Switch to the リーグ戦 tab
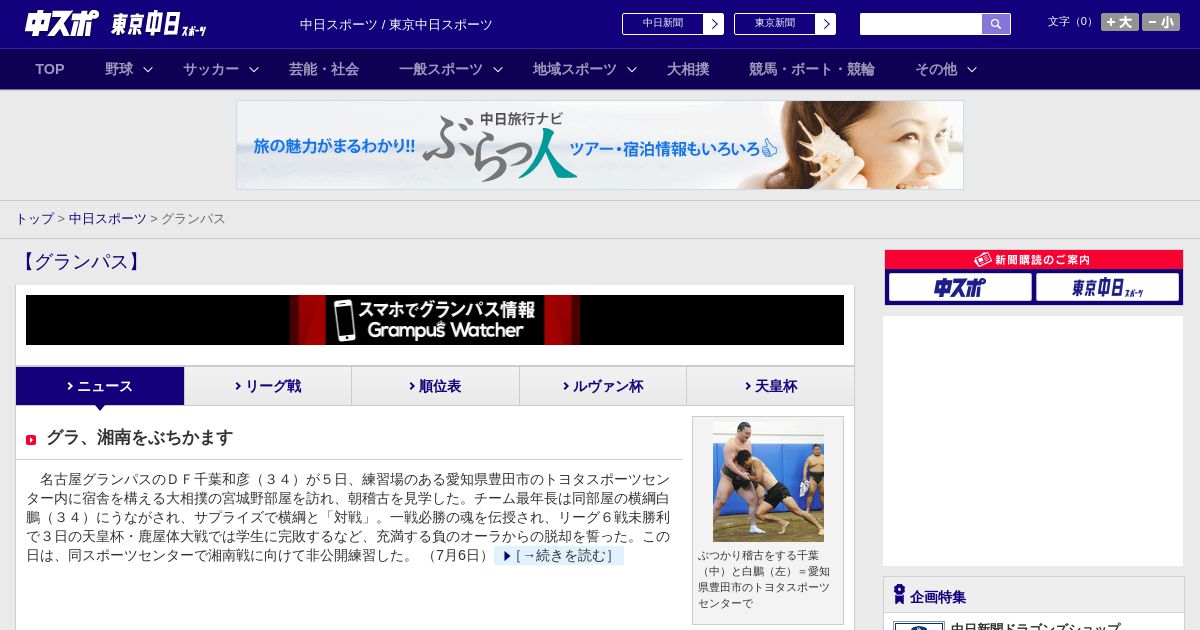The image size is (1200, 630). [x=268, y=386]
